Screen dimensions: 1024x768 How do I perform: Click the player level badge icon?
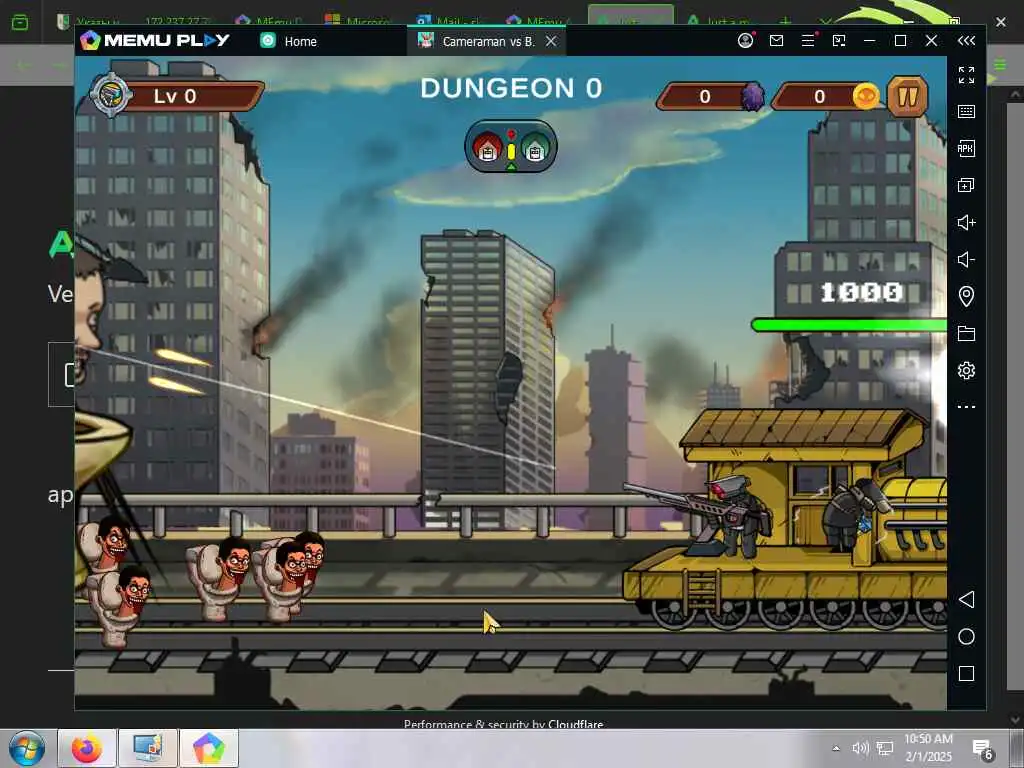point(111,95)
